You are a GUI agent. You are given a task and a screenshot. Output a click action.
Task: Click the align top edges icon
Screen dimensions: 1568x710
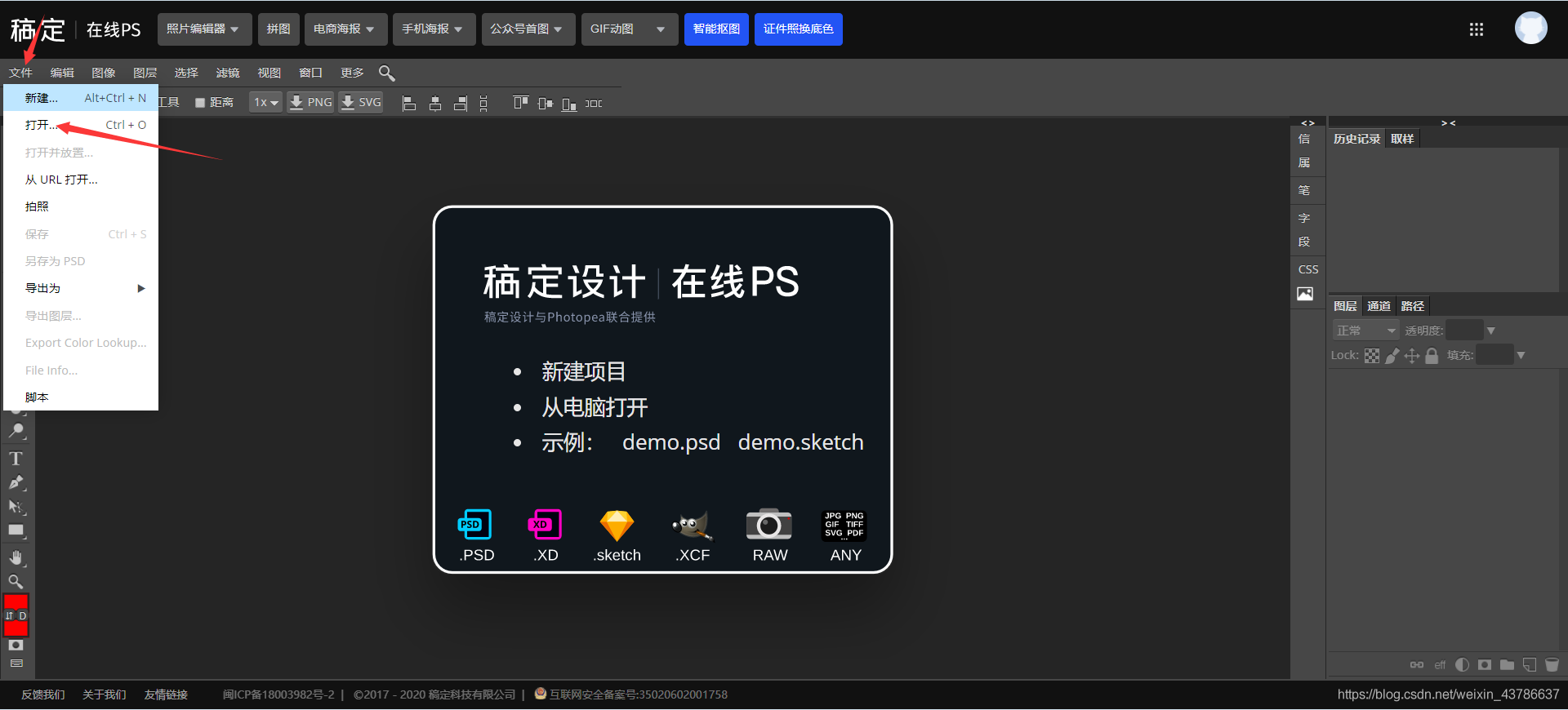[520, 103]
